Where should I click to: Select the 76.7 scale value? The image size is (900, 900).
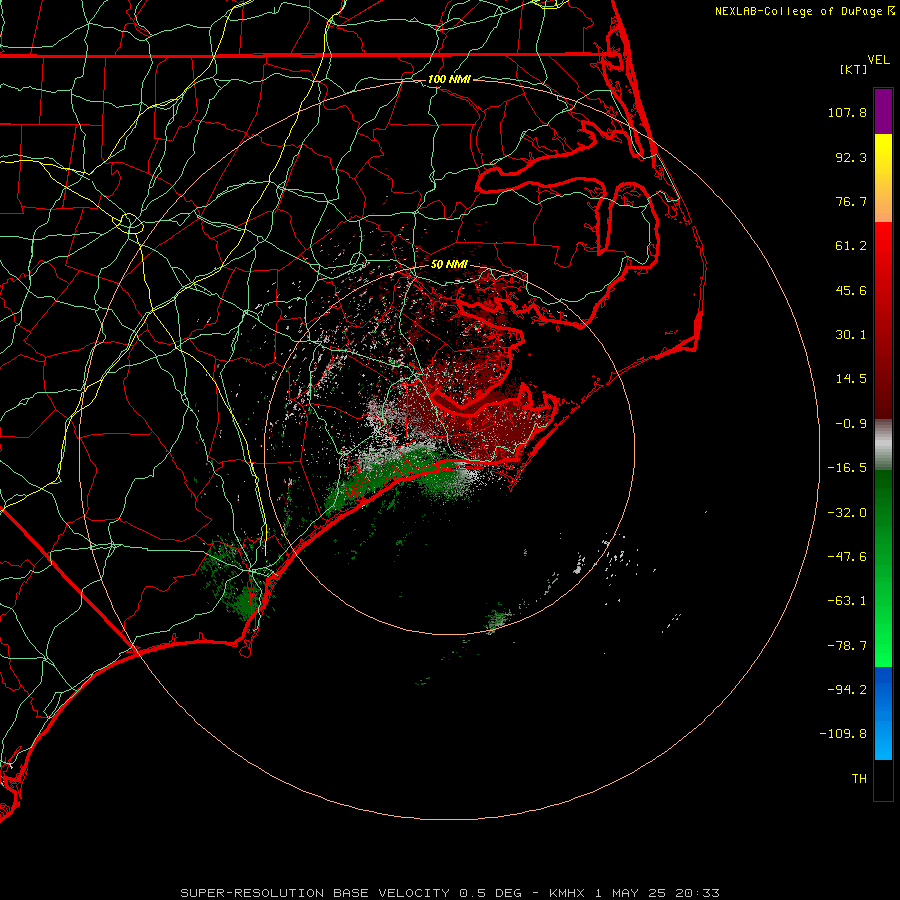pos(851,201)
